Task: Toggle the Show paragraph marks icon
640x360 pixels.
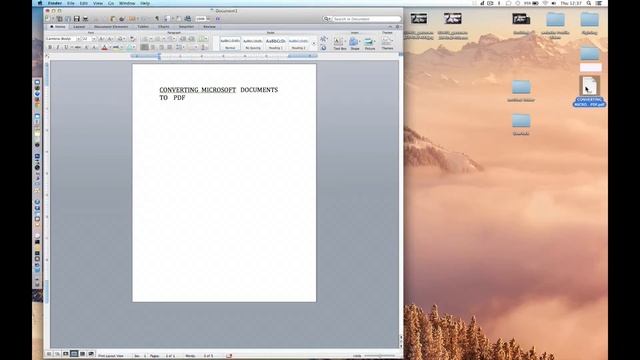Action: click(157, 19)
